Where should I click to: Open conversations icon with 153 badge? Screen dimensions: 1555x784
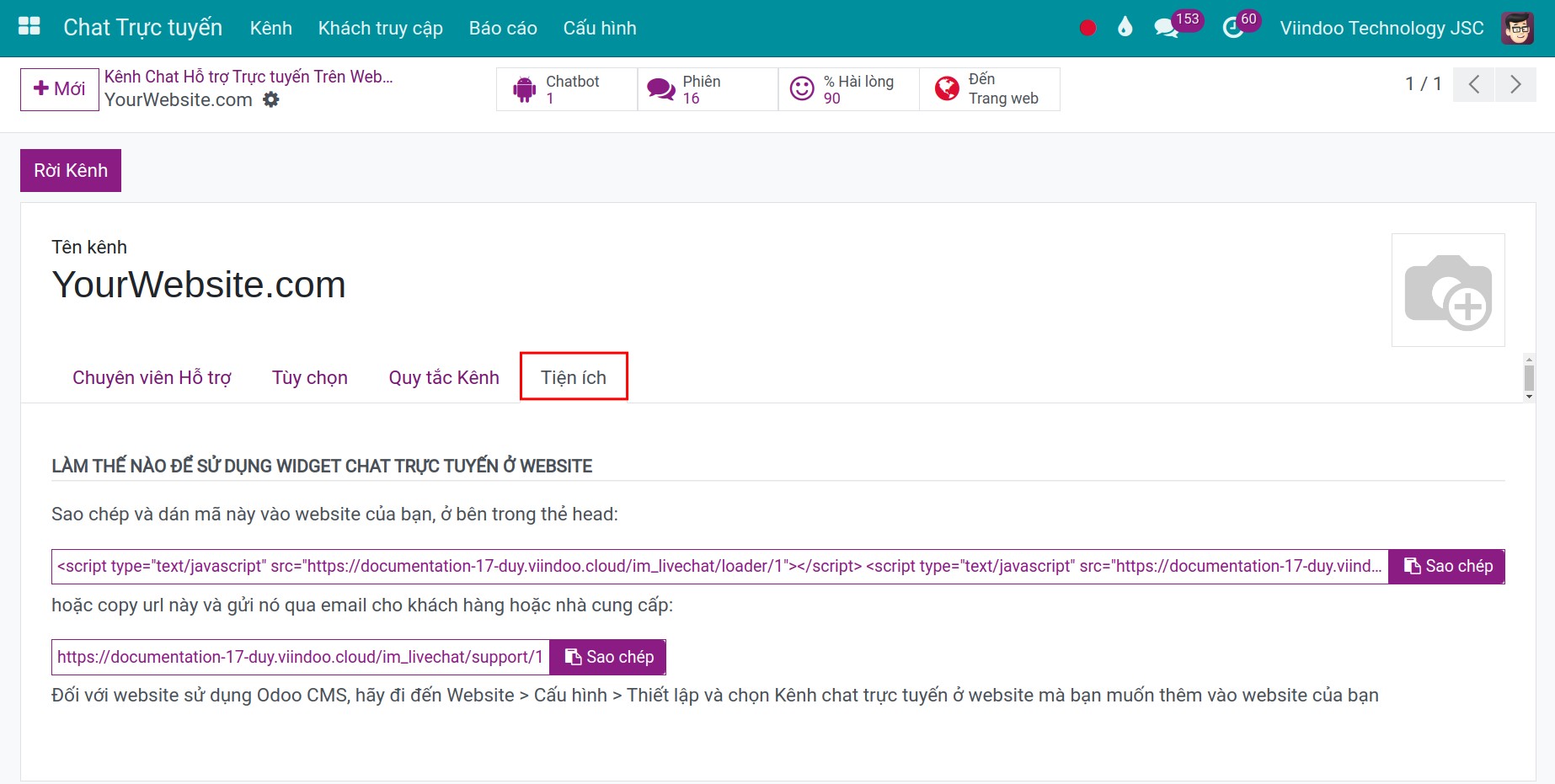[1167, 28]
